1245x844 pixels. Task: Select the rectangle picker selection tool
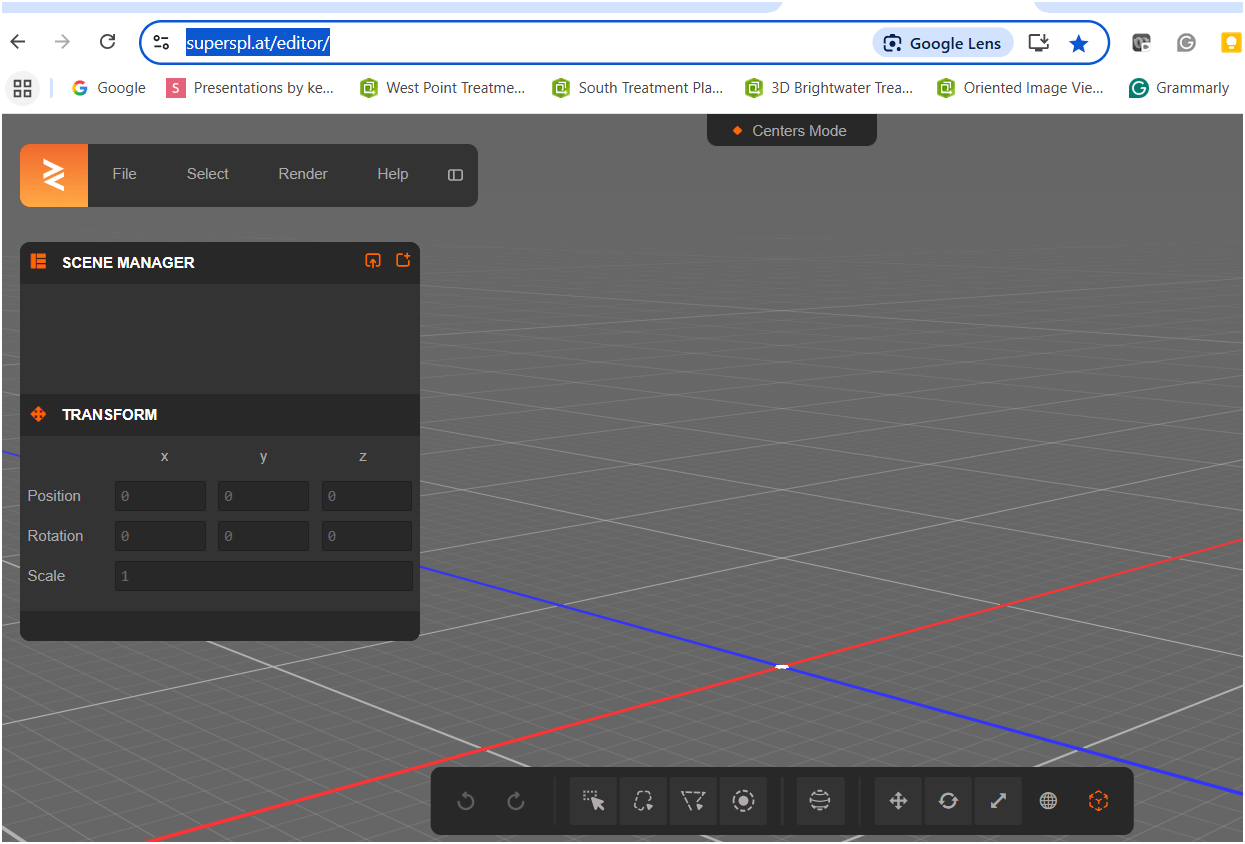pyautogui.click(x=594, y=801)
